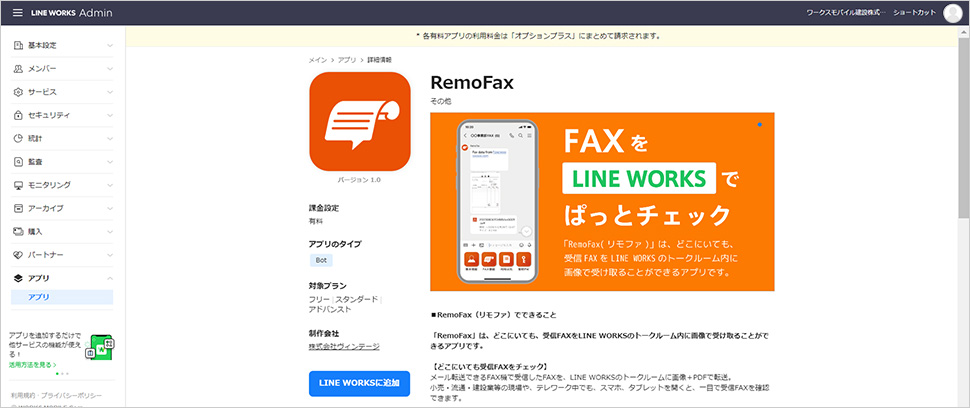This screenshot has height=408, width=970.
Task: Open the ショートカット menu in header
Action: (914, 13)
